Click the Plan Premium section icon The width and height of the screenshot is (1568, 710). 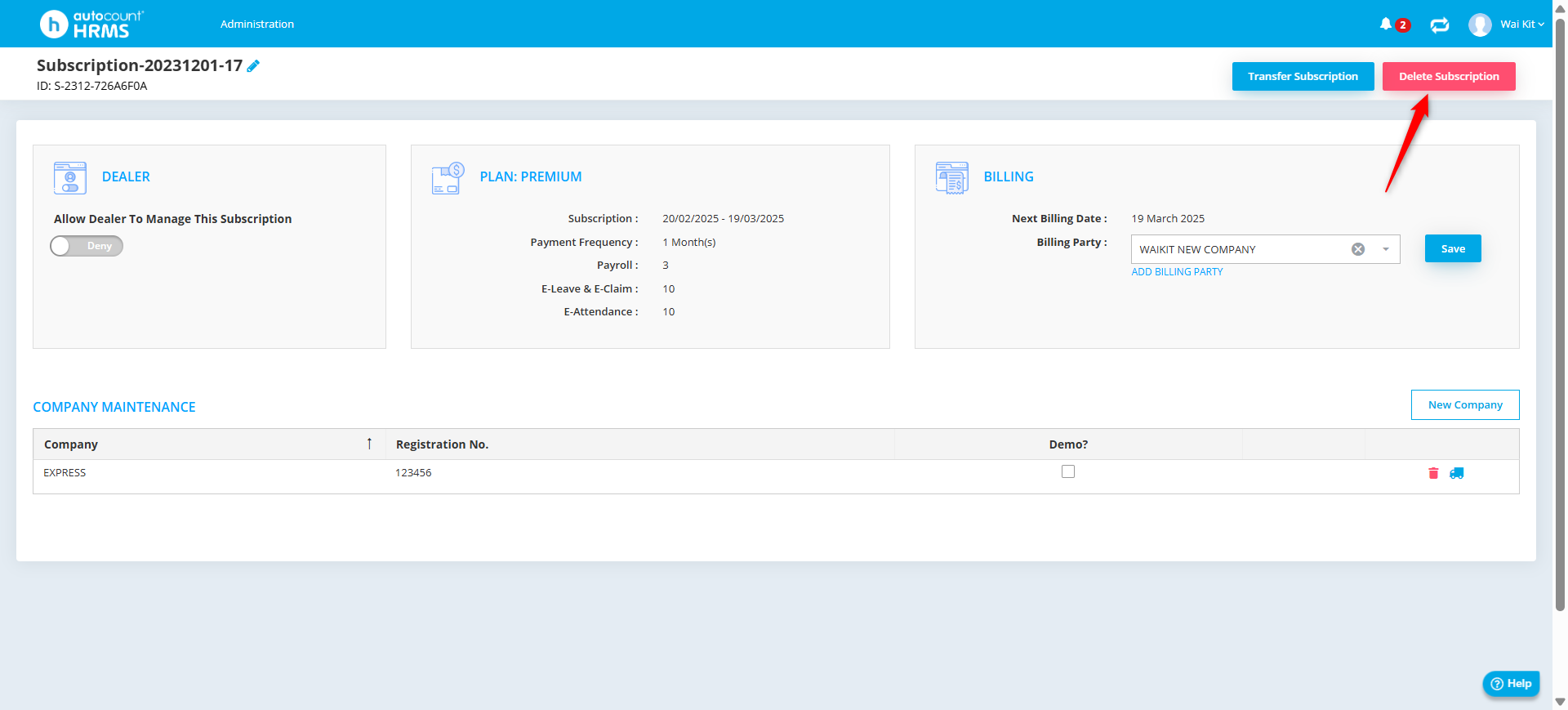(448, 177)
